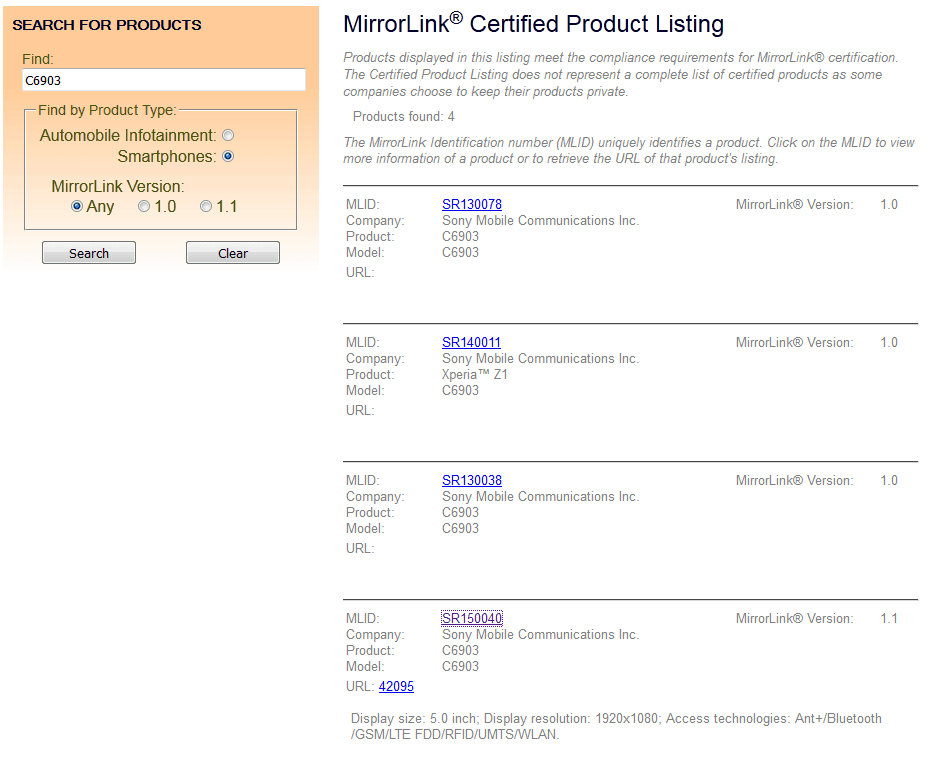Open the 42095 URL link
This screenshot has height=763, width=952.
(396, 687)
